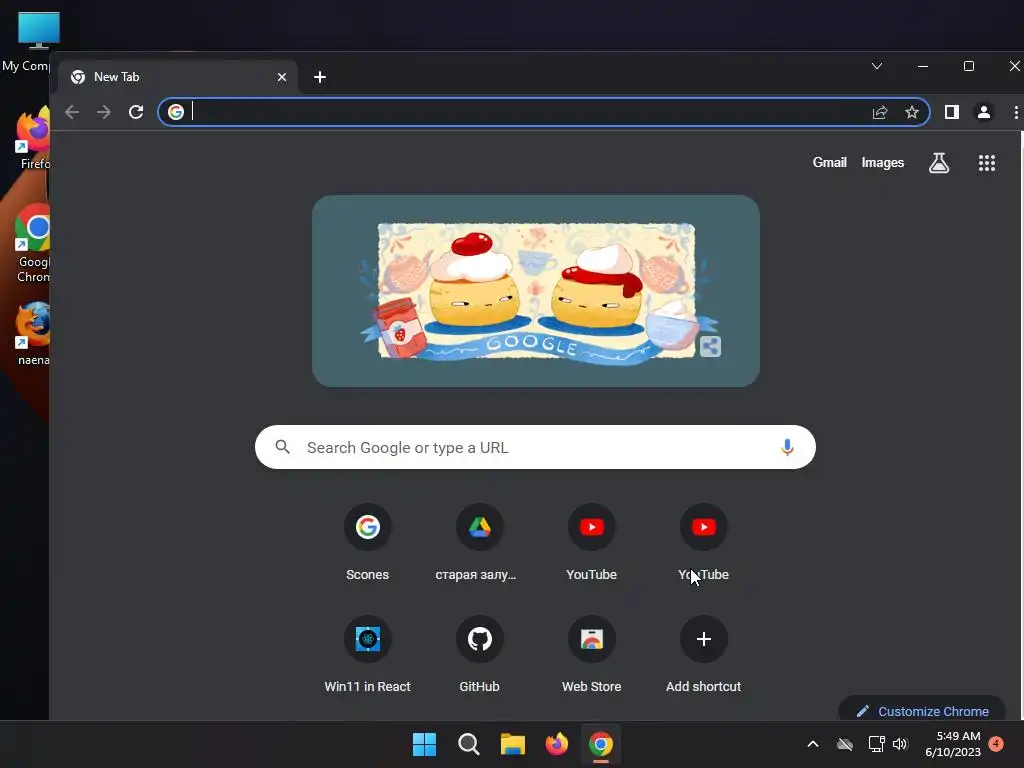
Task: Open the Windows Start menu
Action: coord(424,744)
